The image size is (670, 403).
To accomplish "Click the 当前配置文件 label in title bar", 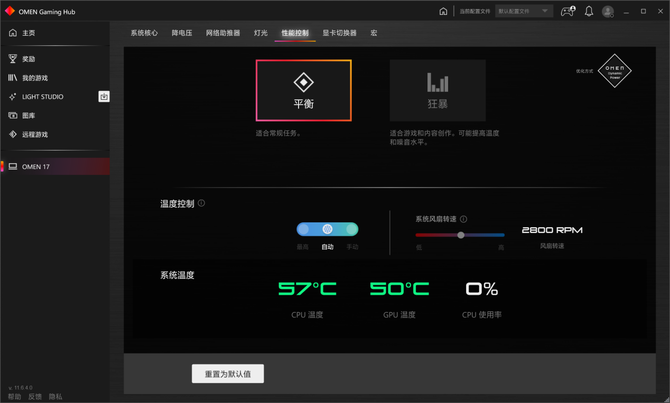I will [475, 11].
